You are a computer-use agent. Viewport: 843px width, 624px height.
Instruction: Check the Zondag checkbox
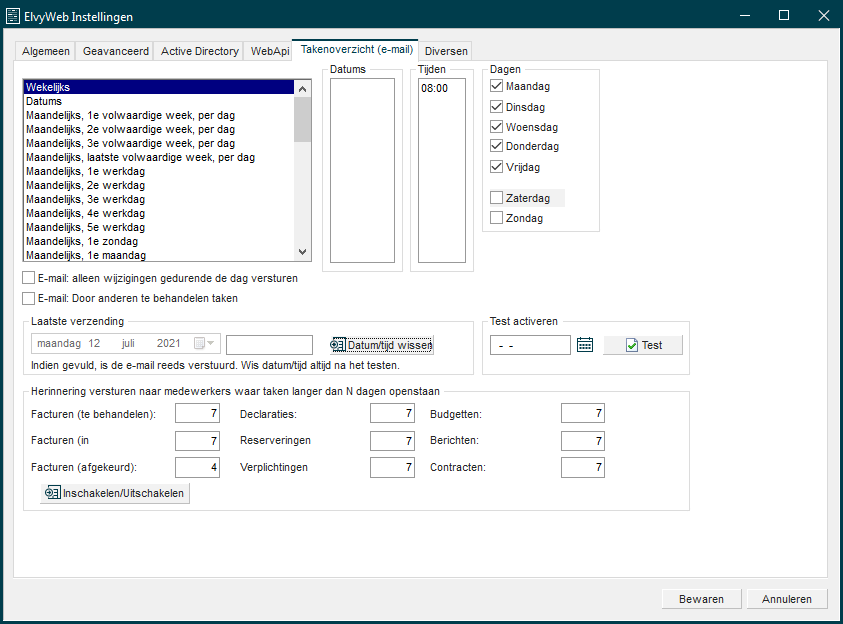496,218
